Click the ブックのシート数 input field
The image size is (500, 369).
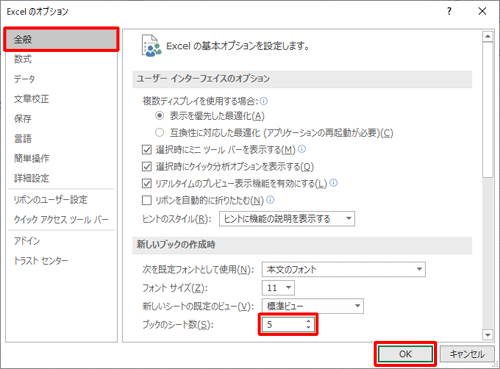pos(283,324)
